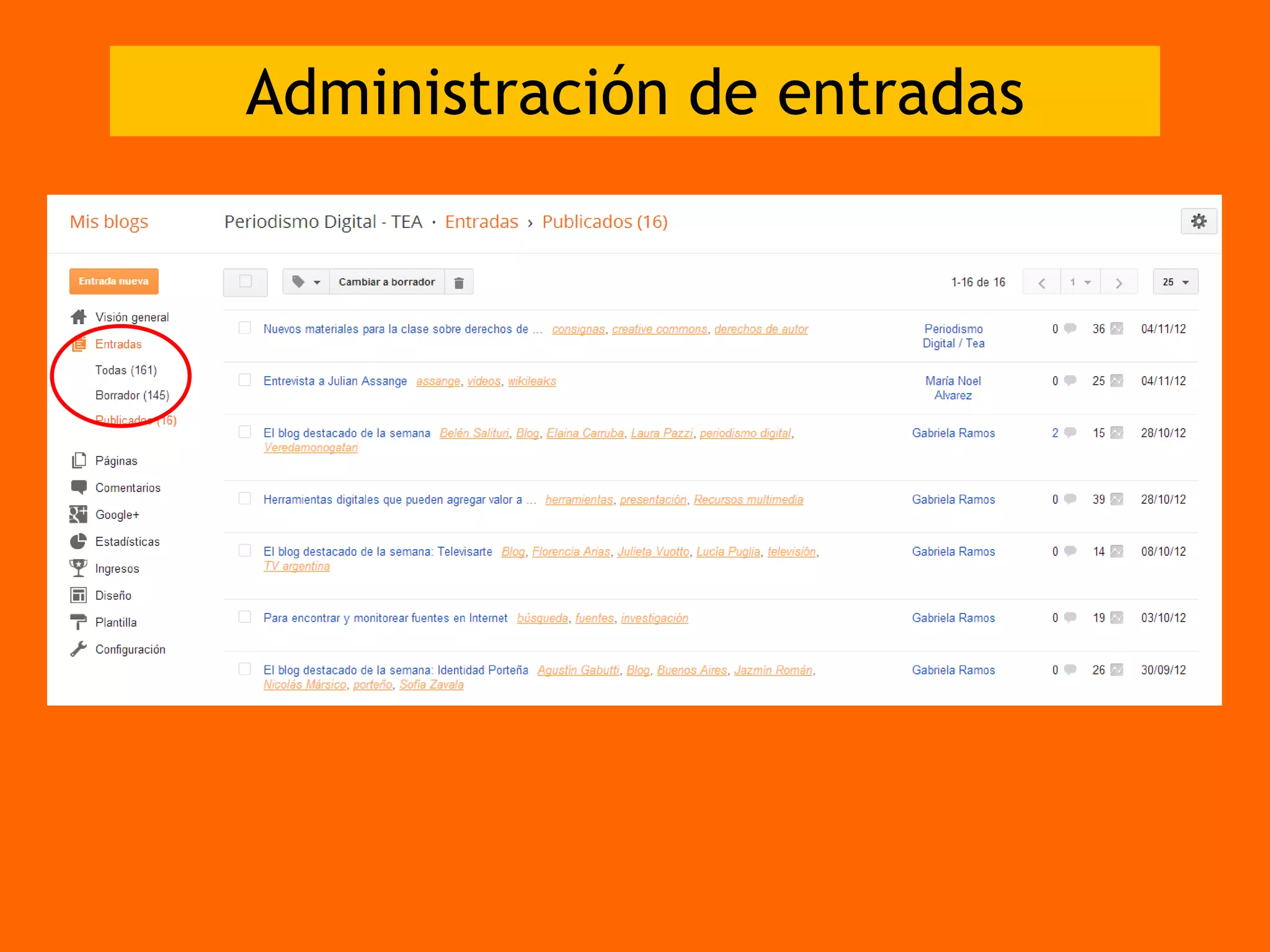The image size is (1270, 952).
Task: Click the Comentarios speech bubble icon
Action: (79, 487)
